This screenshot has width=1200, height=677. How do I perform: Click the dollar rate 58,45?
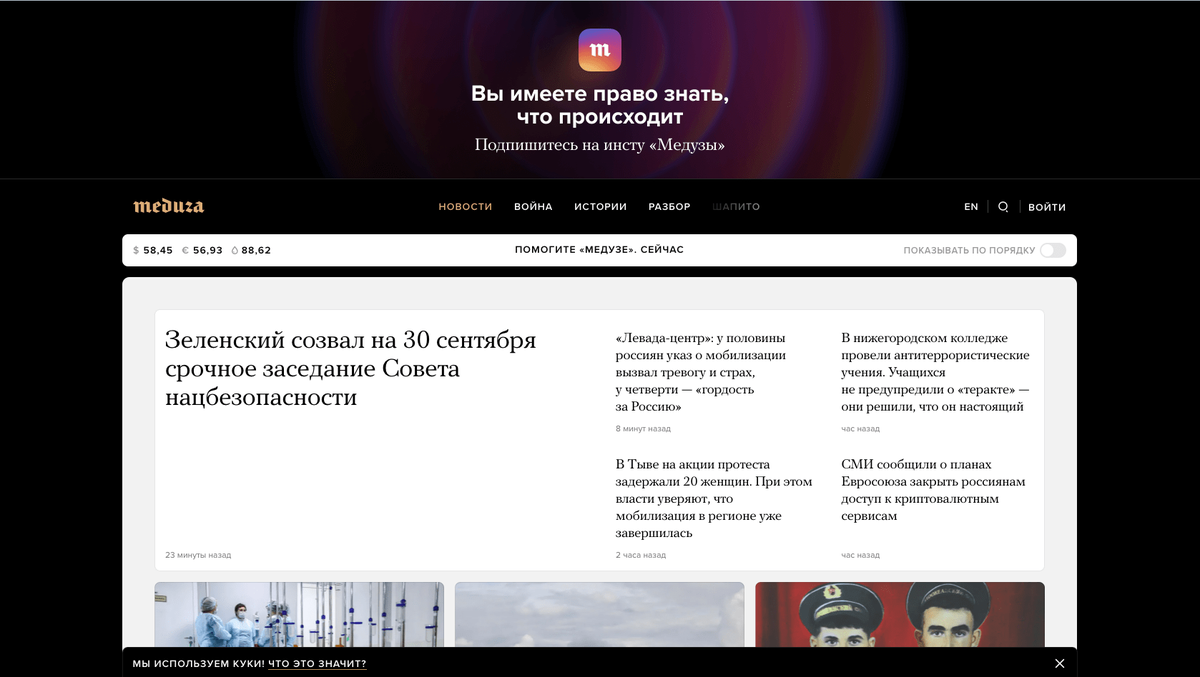point(153,250)
